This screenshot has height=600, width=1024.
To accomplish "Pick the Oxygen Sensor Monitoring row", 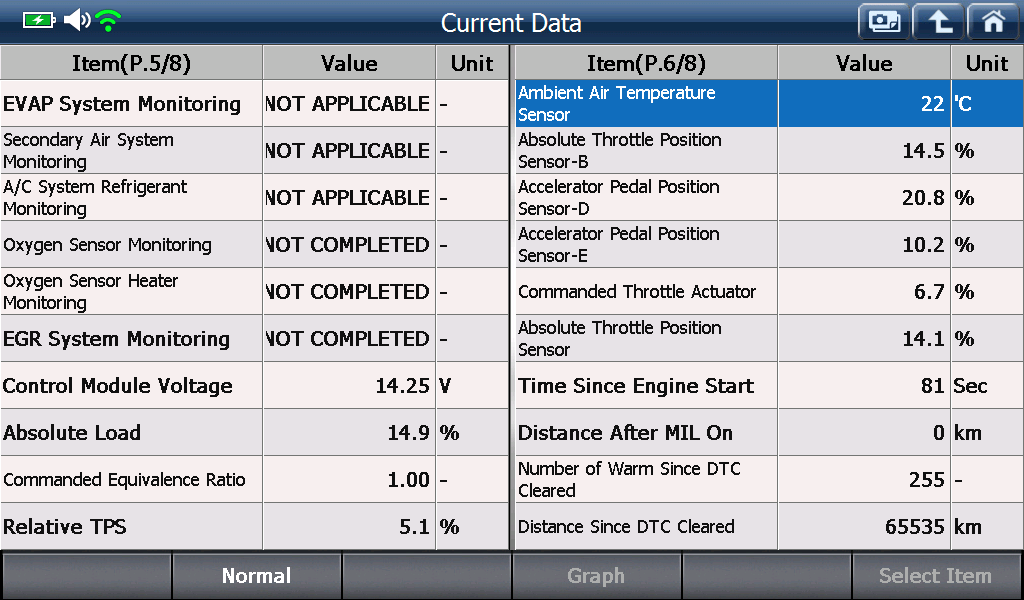I will pos(254,244).
